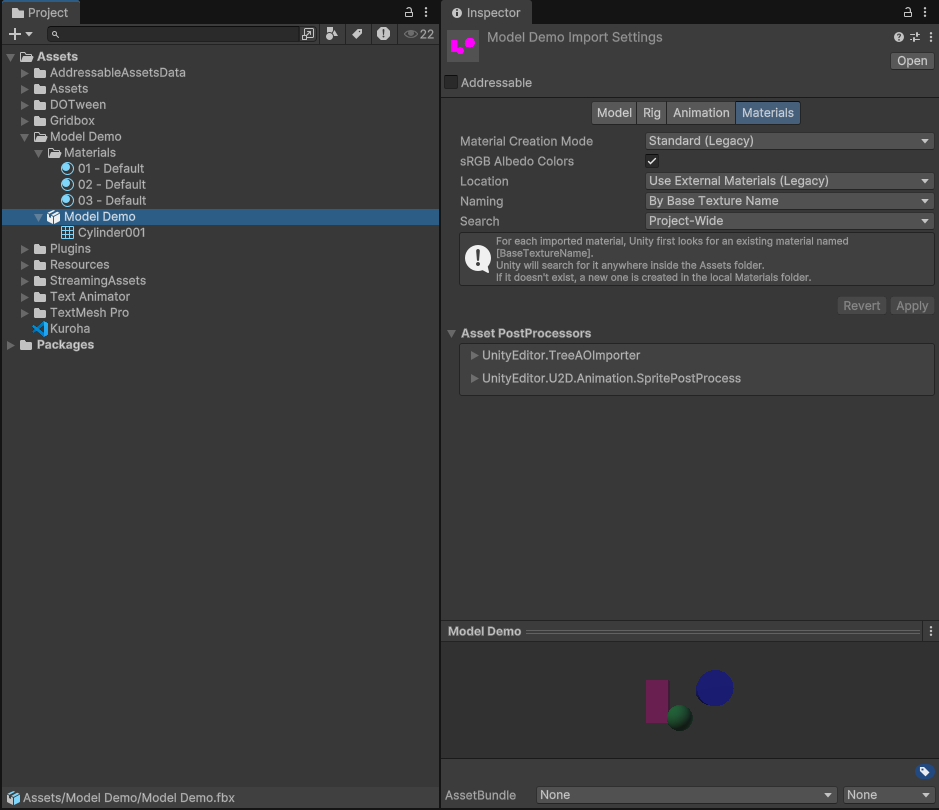Click the search by import log type icon
The width and height of the screenshot is (939, 810).
pos(383,34)
